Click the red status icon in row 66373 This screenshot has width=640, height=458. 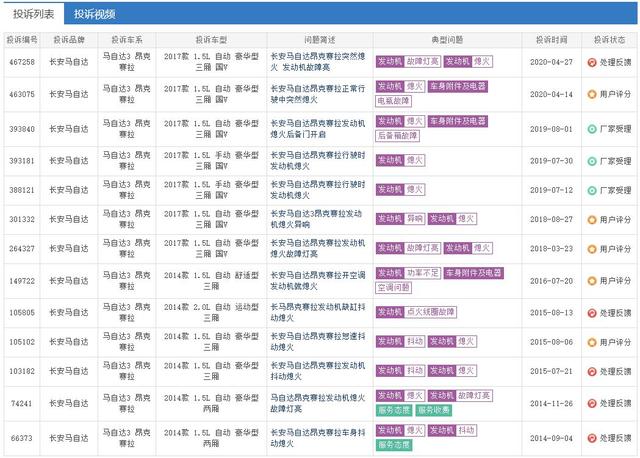592,438
